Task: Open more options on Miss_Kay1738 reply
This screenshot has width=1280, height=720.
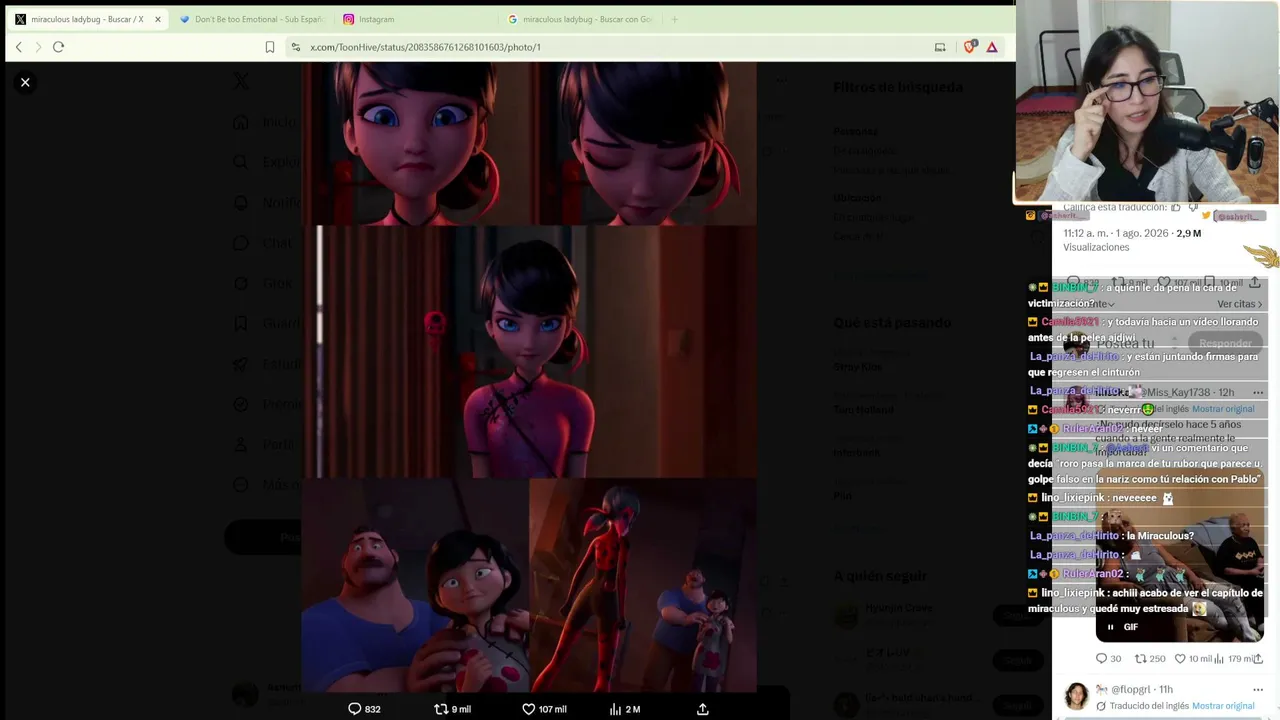Action: (1258, 392)
